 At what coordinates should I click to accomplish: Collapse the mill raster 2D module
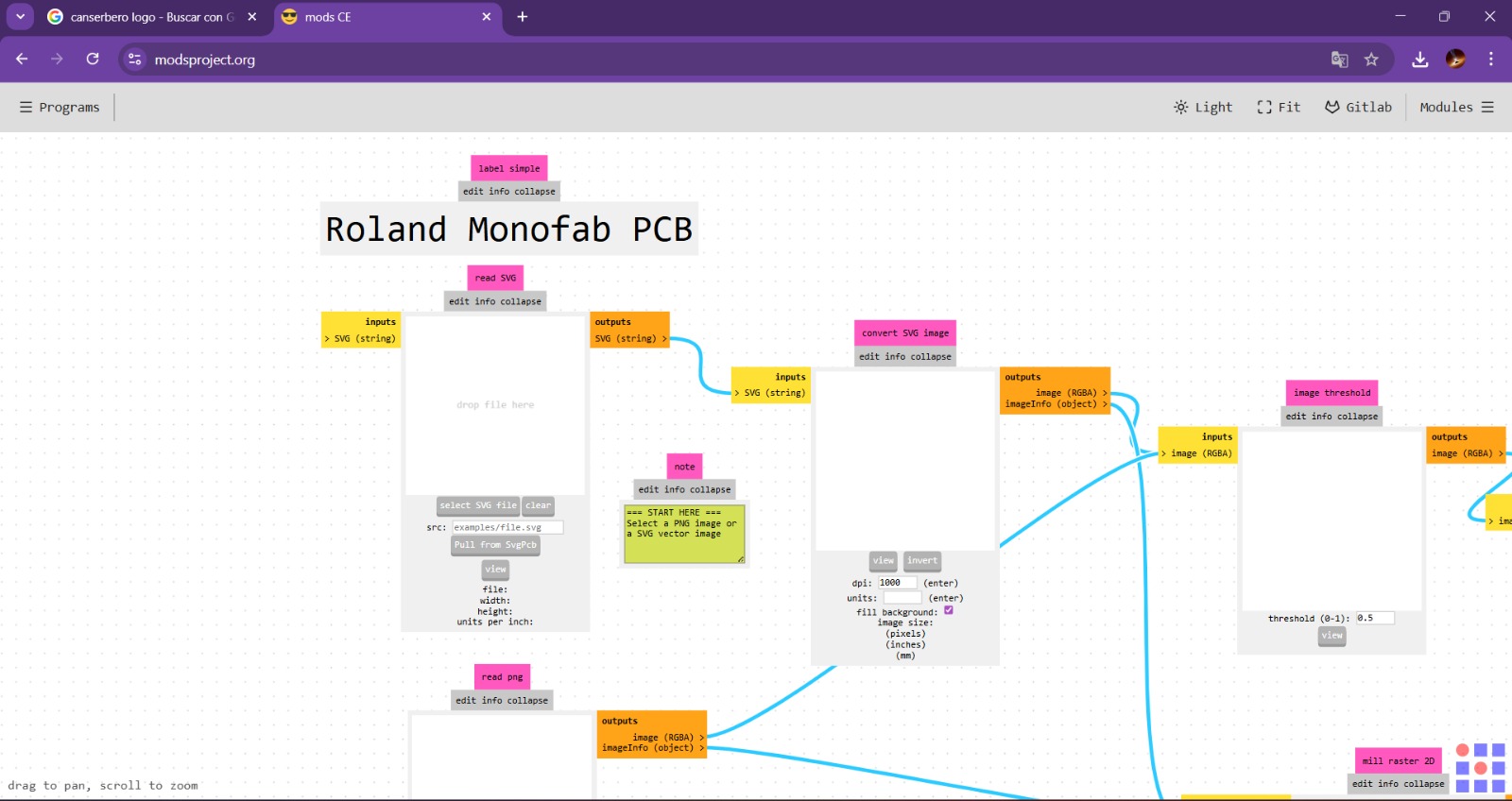click(x=1424, y=784)
